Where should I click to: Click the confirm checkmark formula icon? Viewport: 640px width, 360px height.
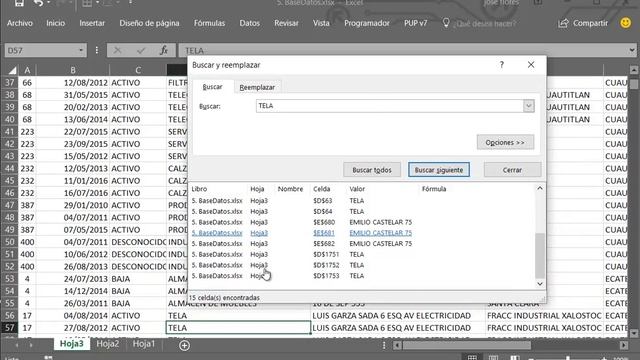(x=141, y=50)
